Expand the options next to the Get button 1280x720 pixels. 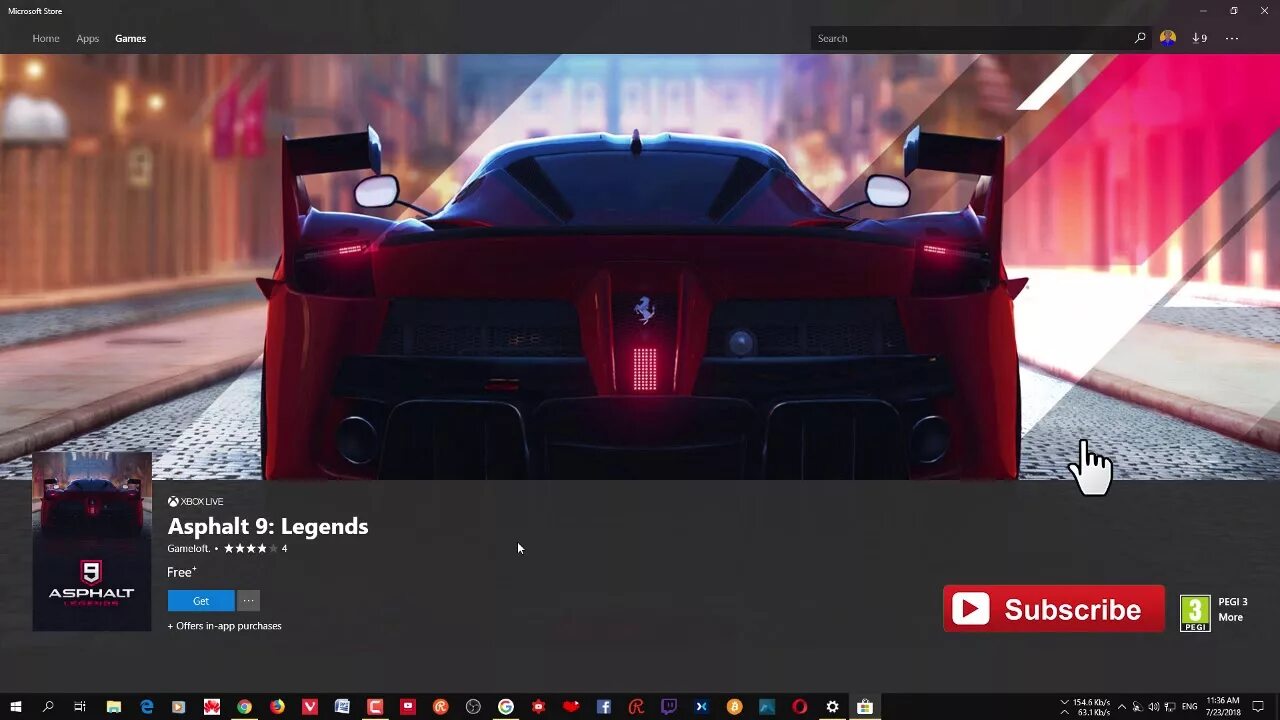tap(247, 600)
